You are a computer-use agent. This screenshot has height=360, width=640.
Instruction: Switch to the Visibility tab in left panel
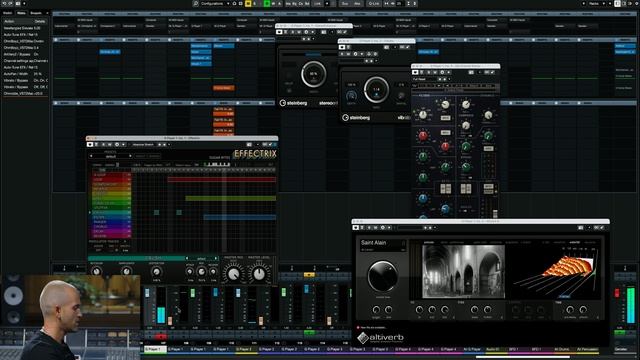pyautogui.click(x=8, y=13)
